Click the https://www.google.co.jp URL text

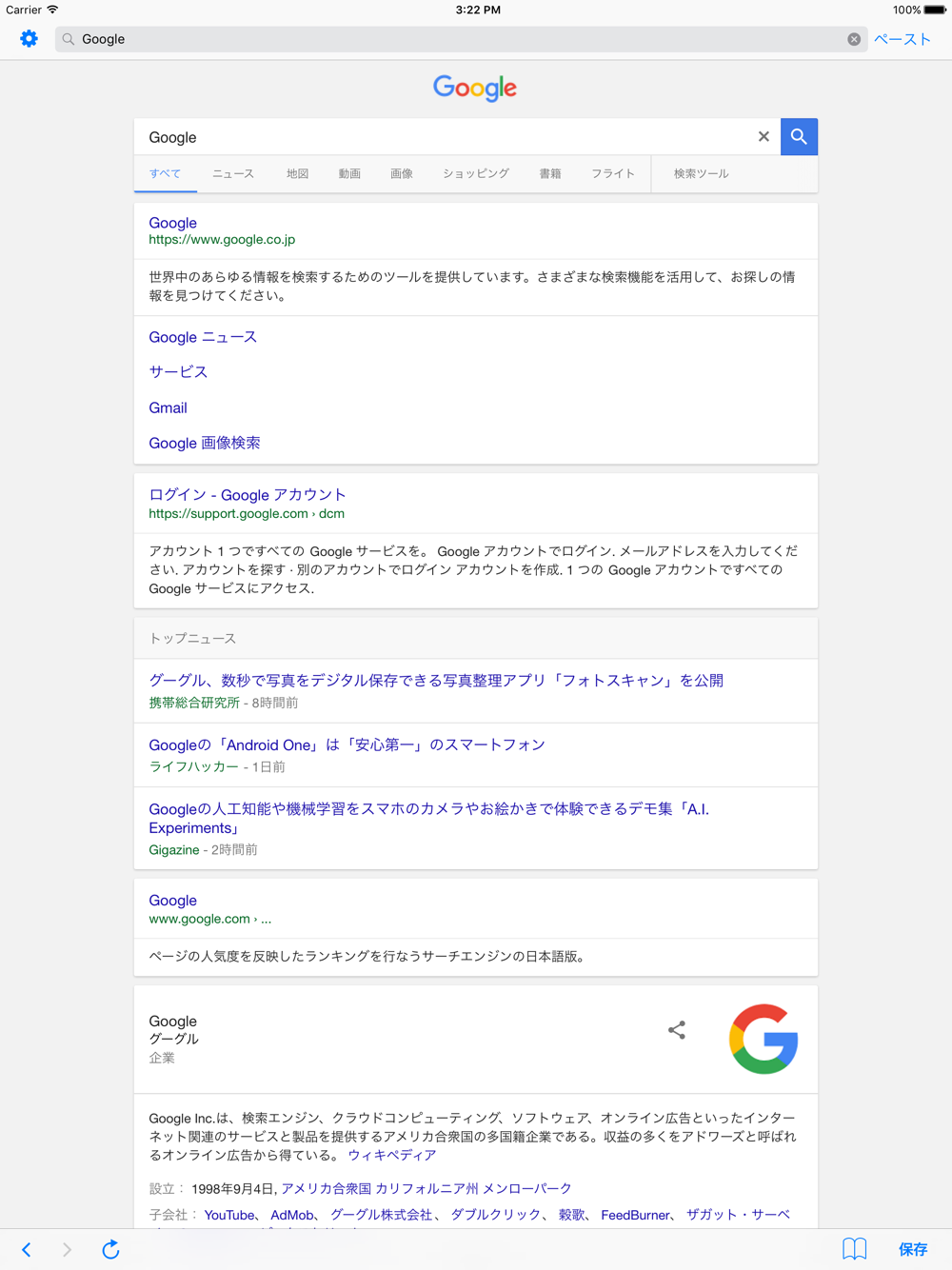222,240
